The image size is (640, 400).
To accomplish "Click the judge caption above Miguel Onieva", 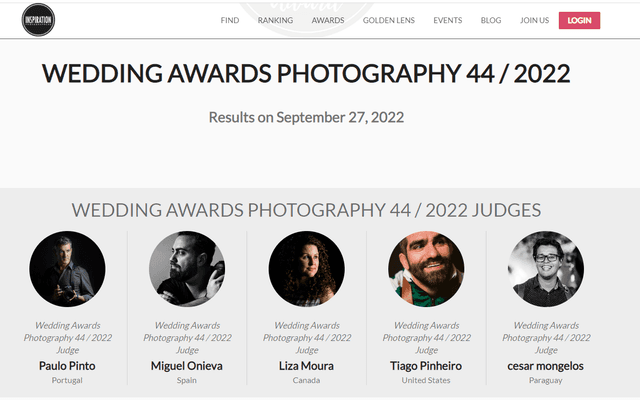I will click(187, 338).
